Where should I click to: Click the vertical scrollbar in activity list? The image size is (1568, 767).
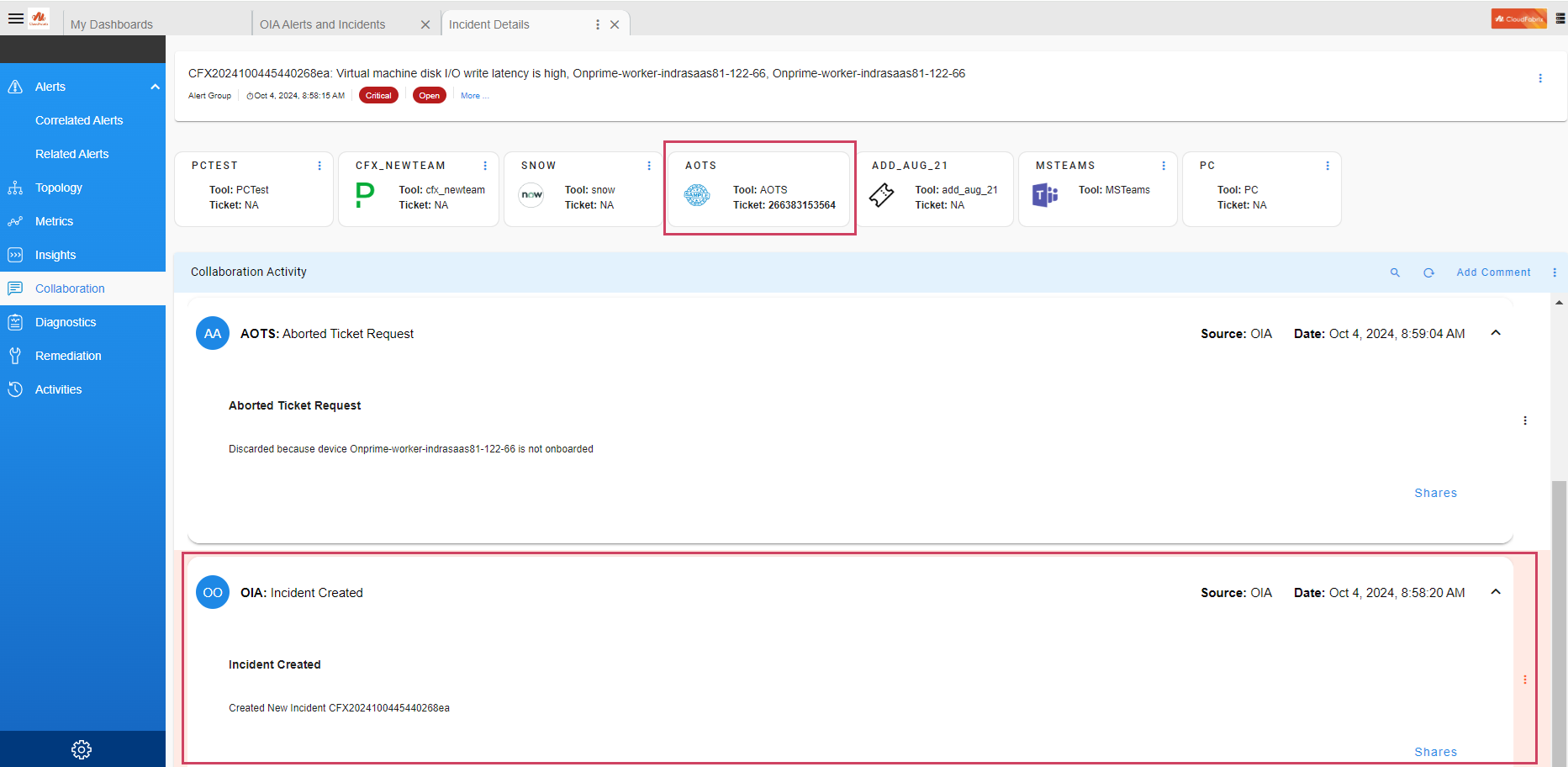[x=1559, y=589]
